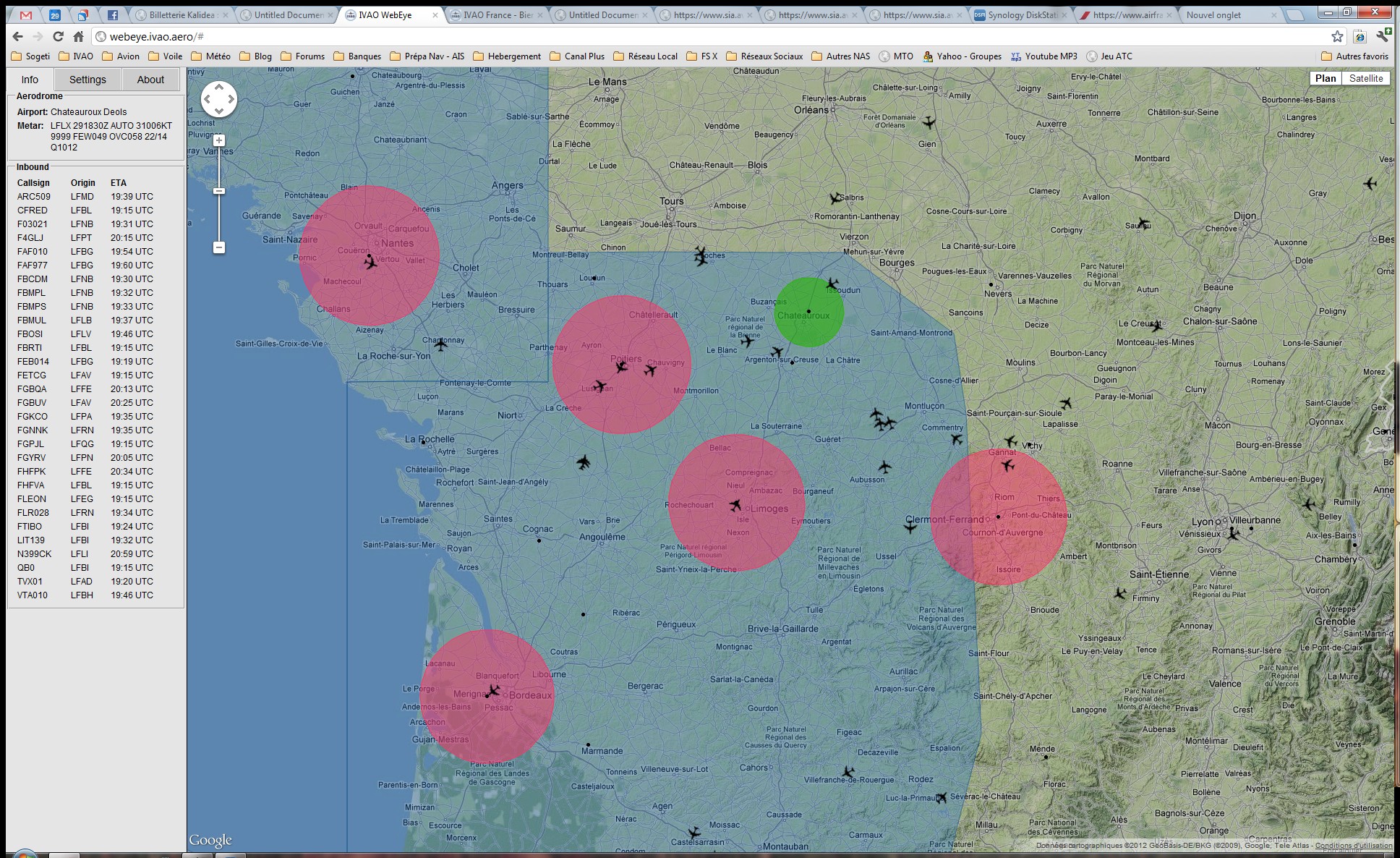
Task: Expand the Prépa Nav - AIS bookmarks folder
Action: tap(427, 56)
